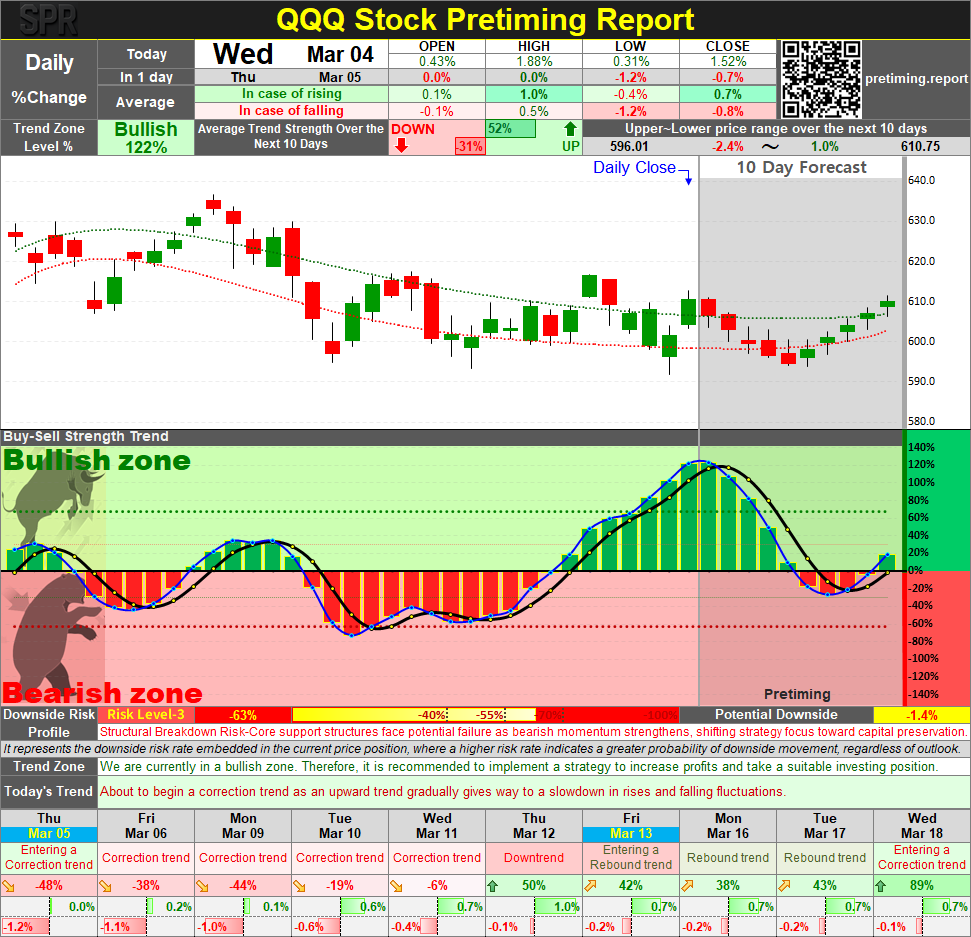Click the Wed Mar 18 column header
This screenshot has height=937, width=971.
(x=921, y=826)
